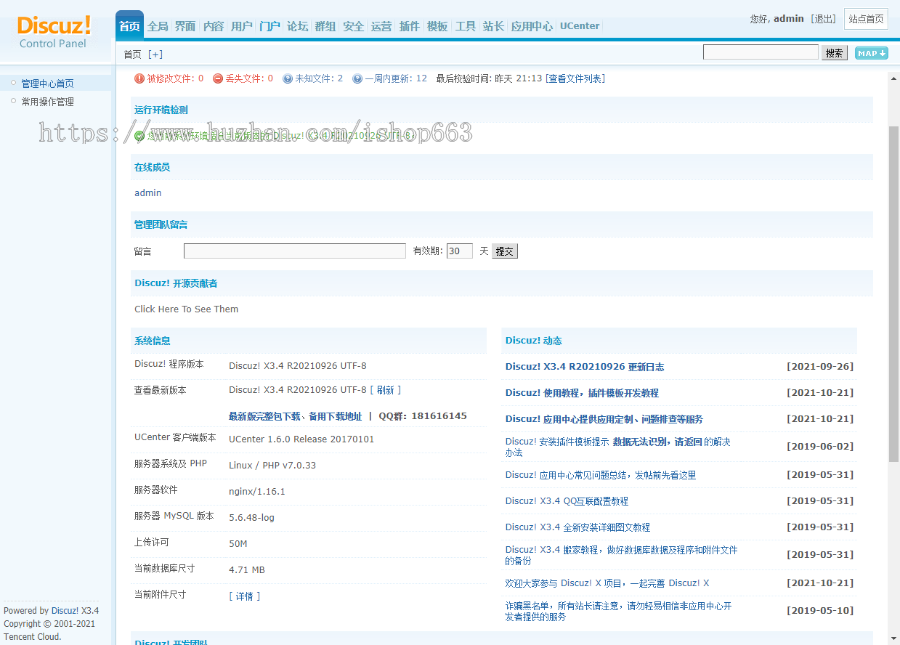Open the 用户 navigation tab
This screenshot has width=900, height=645.
(x=242, y=26)
